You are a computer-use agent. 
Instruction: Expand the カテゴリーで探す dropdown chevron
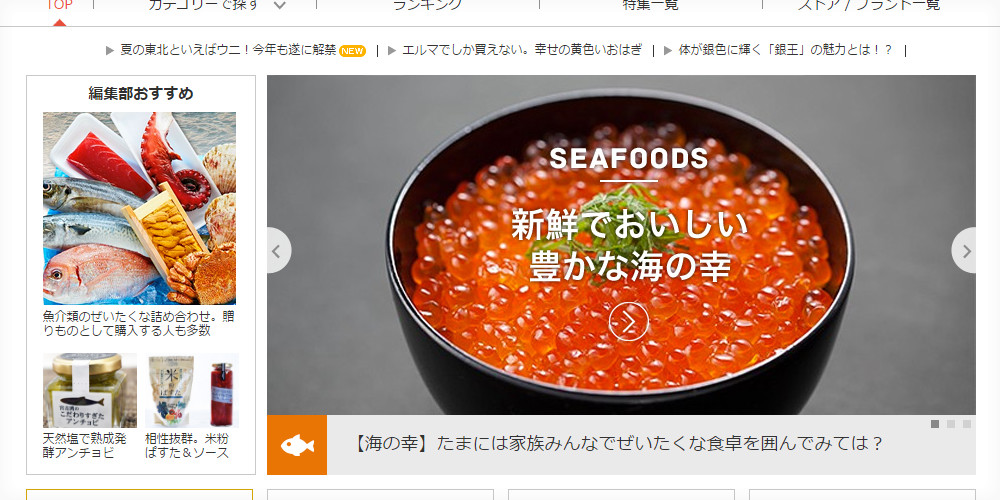[x=279, y=6]
